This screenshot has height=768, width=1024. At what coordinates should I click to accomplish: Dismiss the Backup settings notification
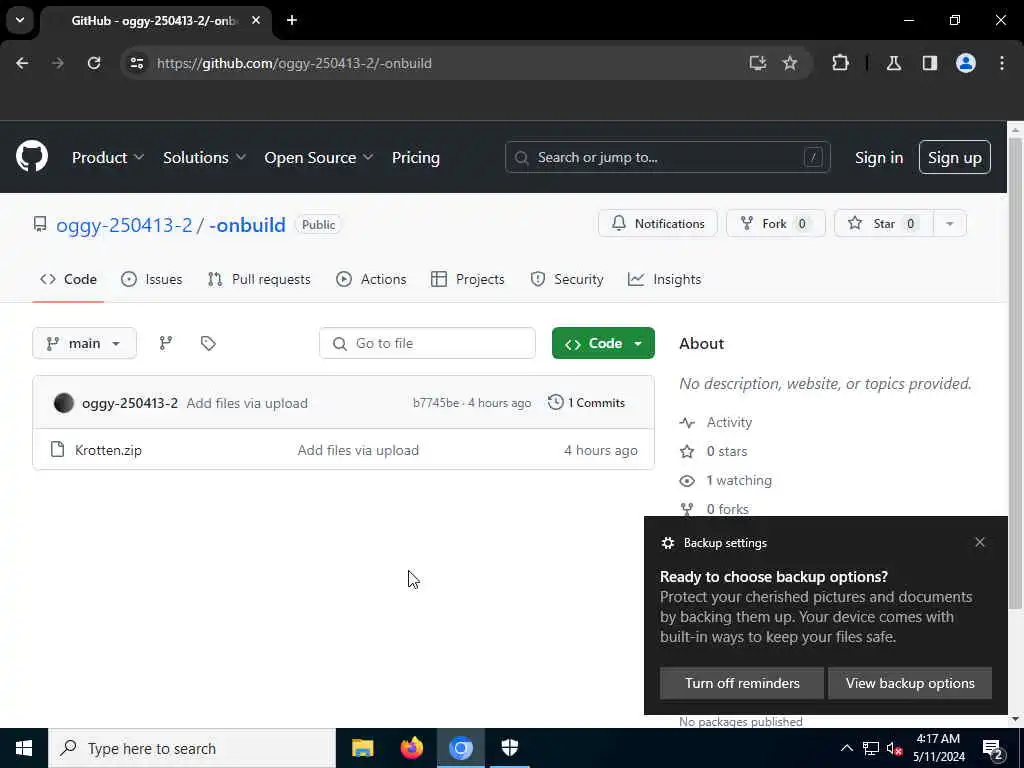980,542
